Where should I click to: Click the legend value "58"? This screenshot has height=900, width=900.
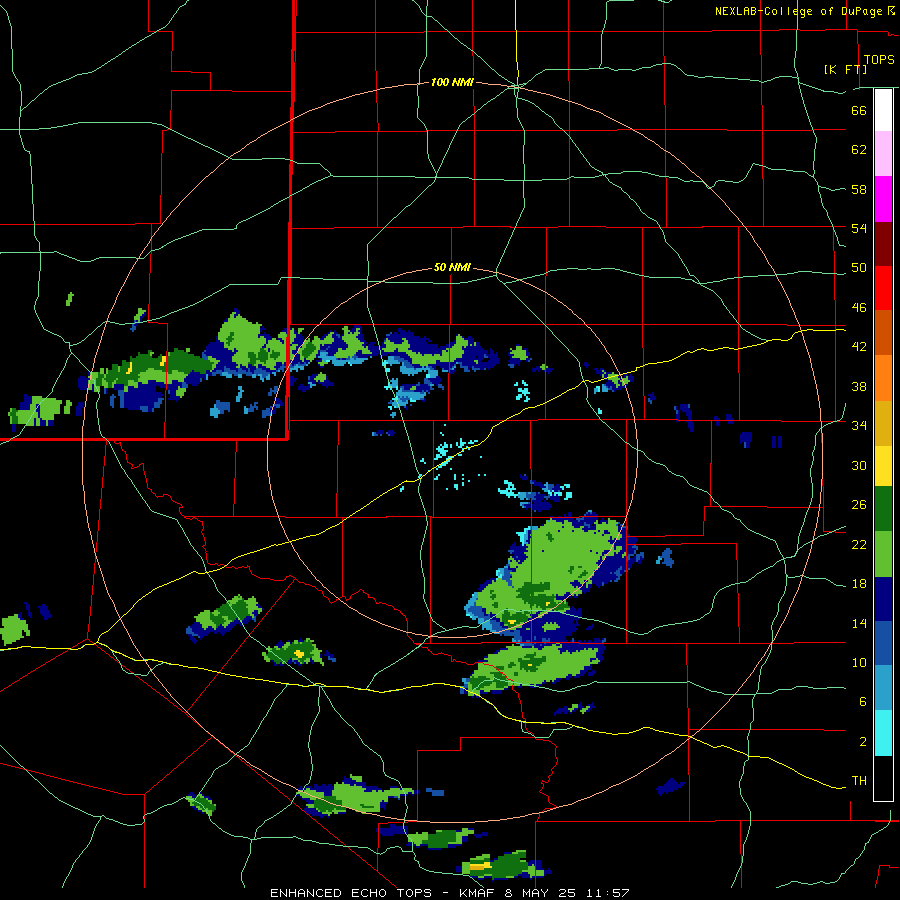[x=859, y=189]
